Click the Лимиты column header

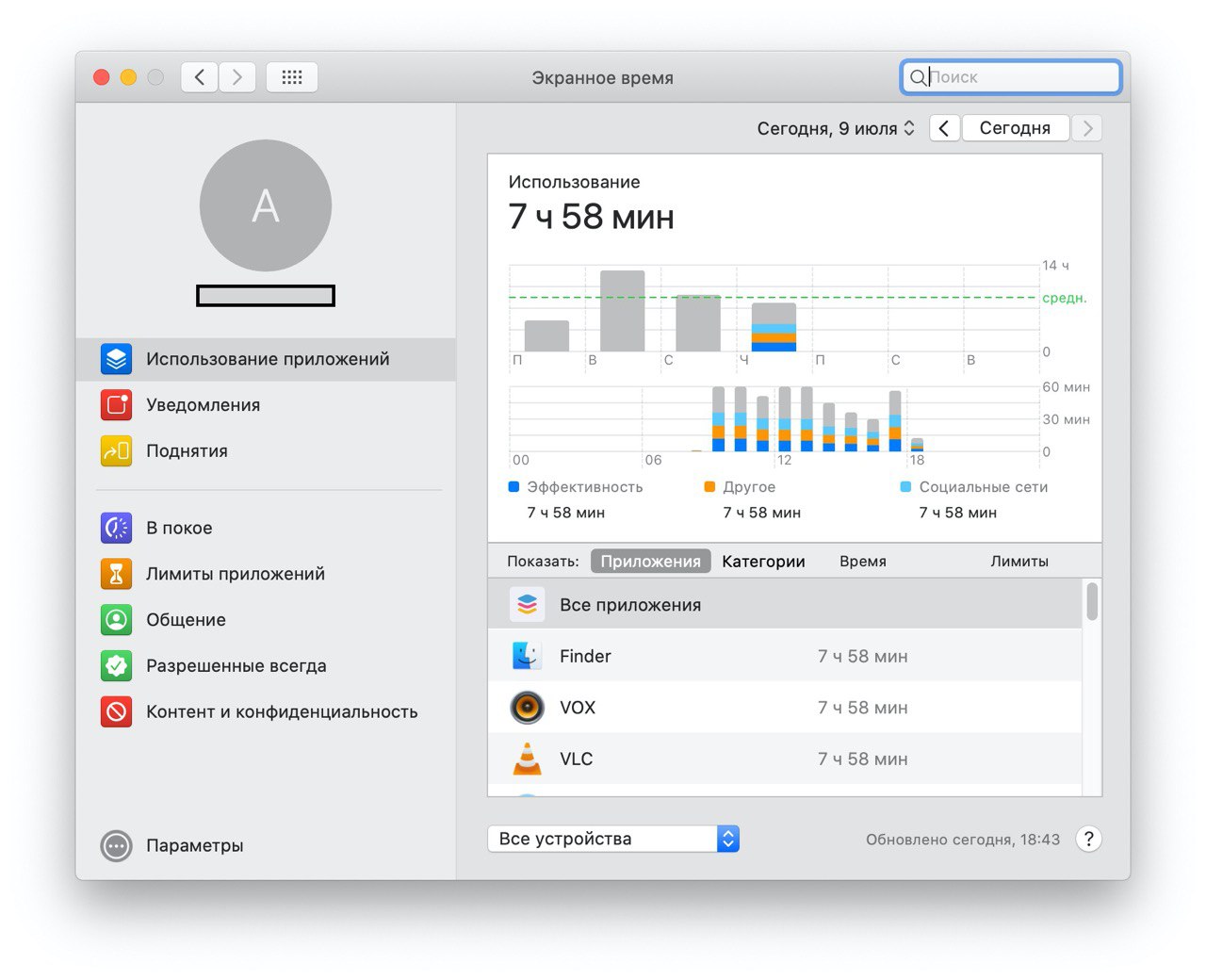pyautogui.click(x=1019, y=562)
